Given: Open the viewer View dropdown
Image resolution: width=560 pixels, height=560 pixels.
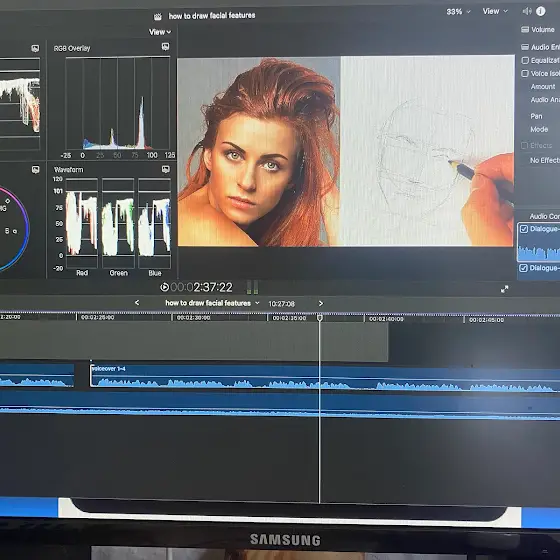Looking at the screenshot, I should tap(495, 11).
